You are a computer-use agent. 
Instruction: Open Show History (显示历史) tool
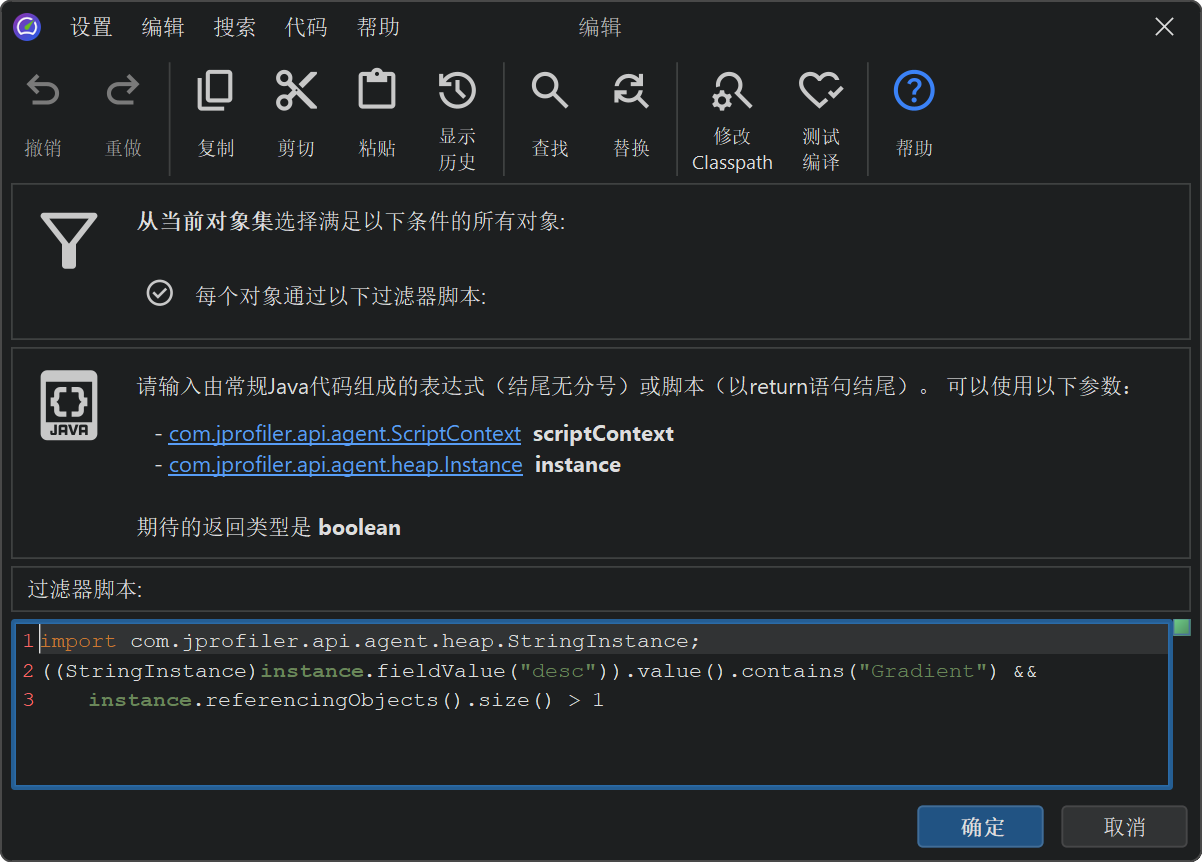[x=457, y=92]
